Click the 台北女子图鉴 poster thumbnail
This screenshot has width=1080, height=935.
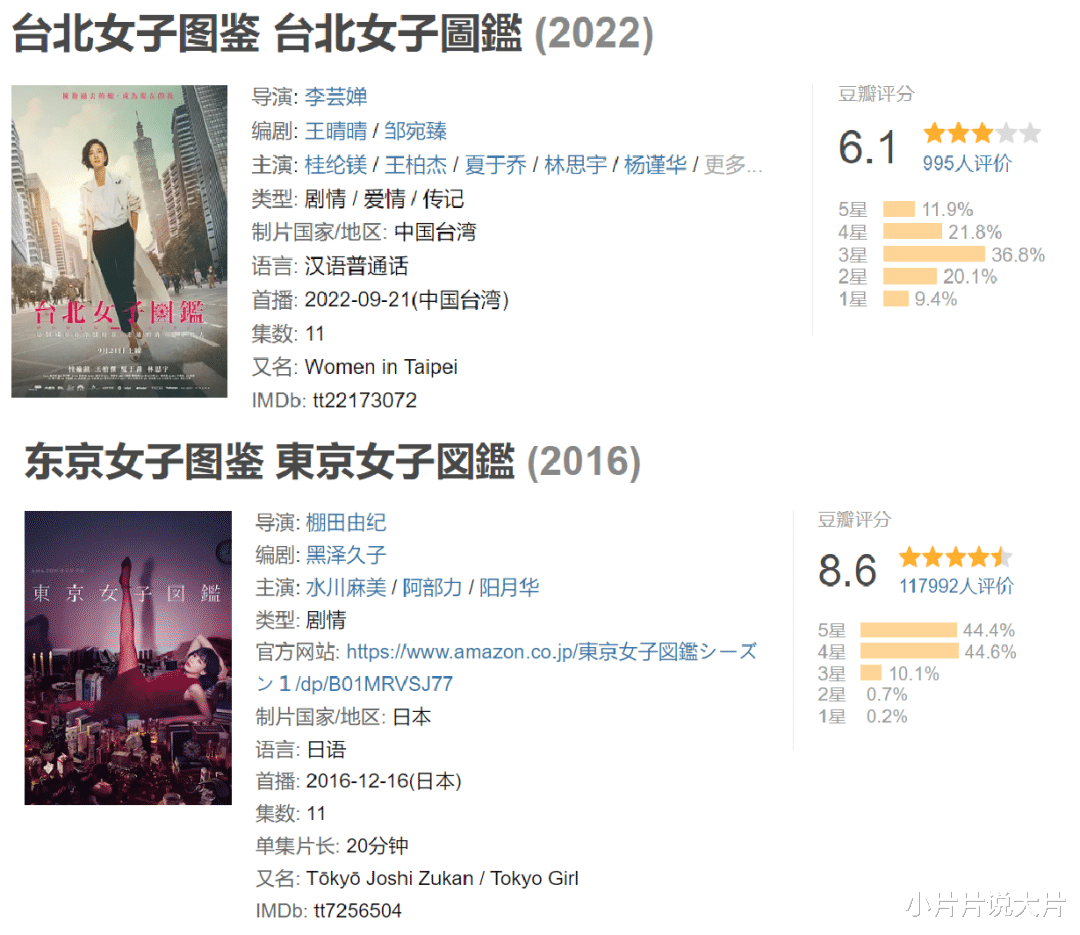click(119, 241)
